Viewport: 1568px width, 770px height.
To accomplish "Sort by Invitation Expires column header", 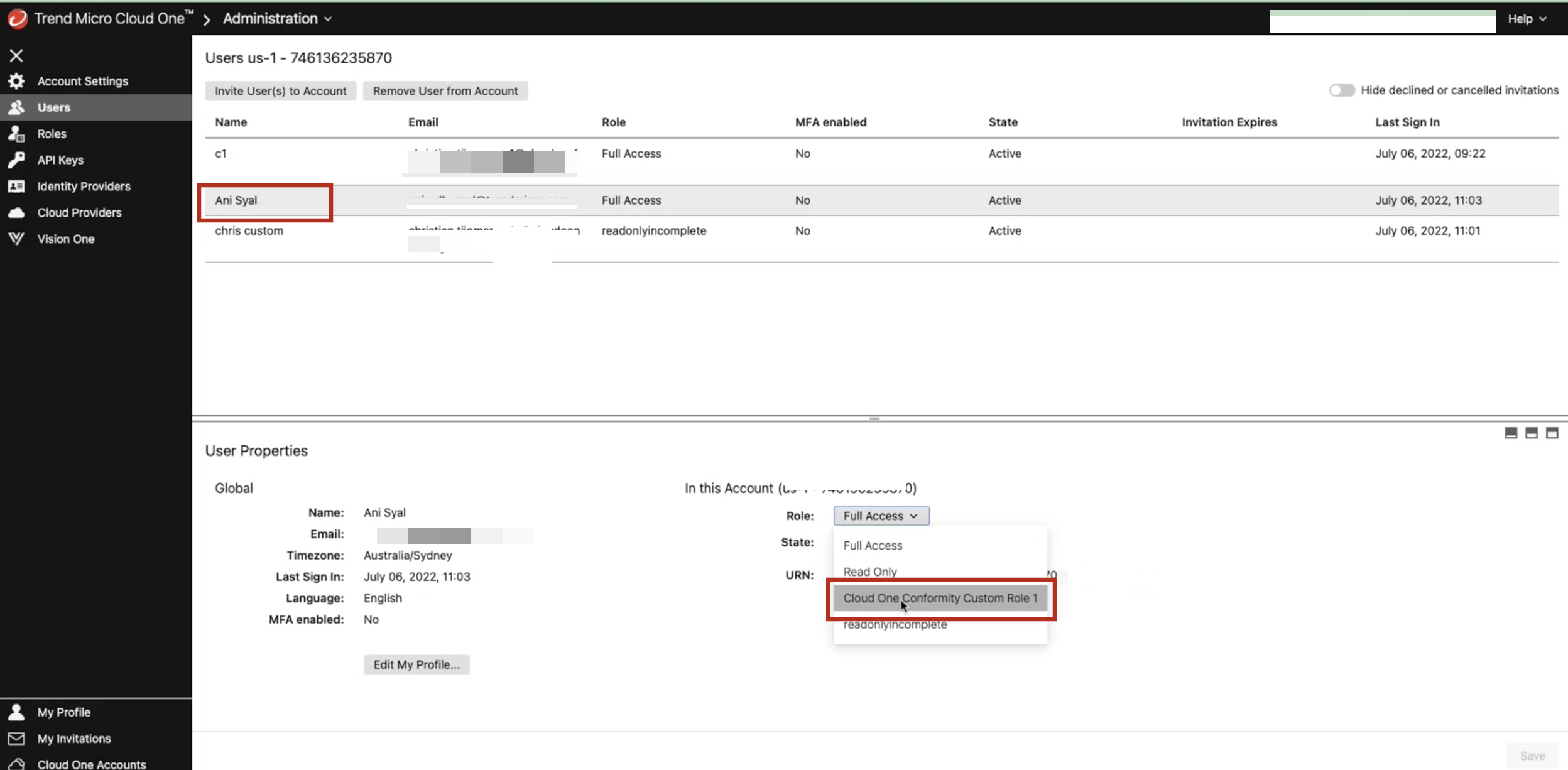I will 1229,122.
